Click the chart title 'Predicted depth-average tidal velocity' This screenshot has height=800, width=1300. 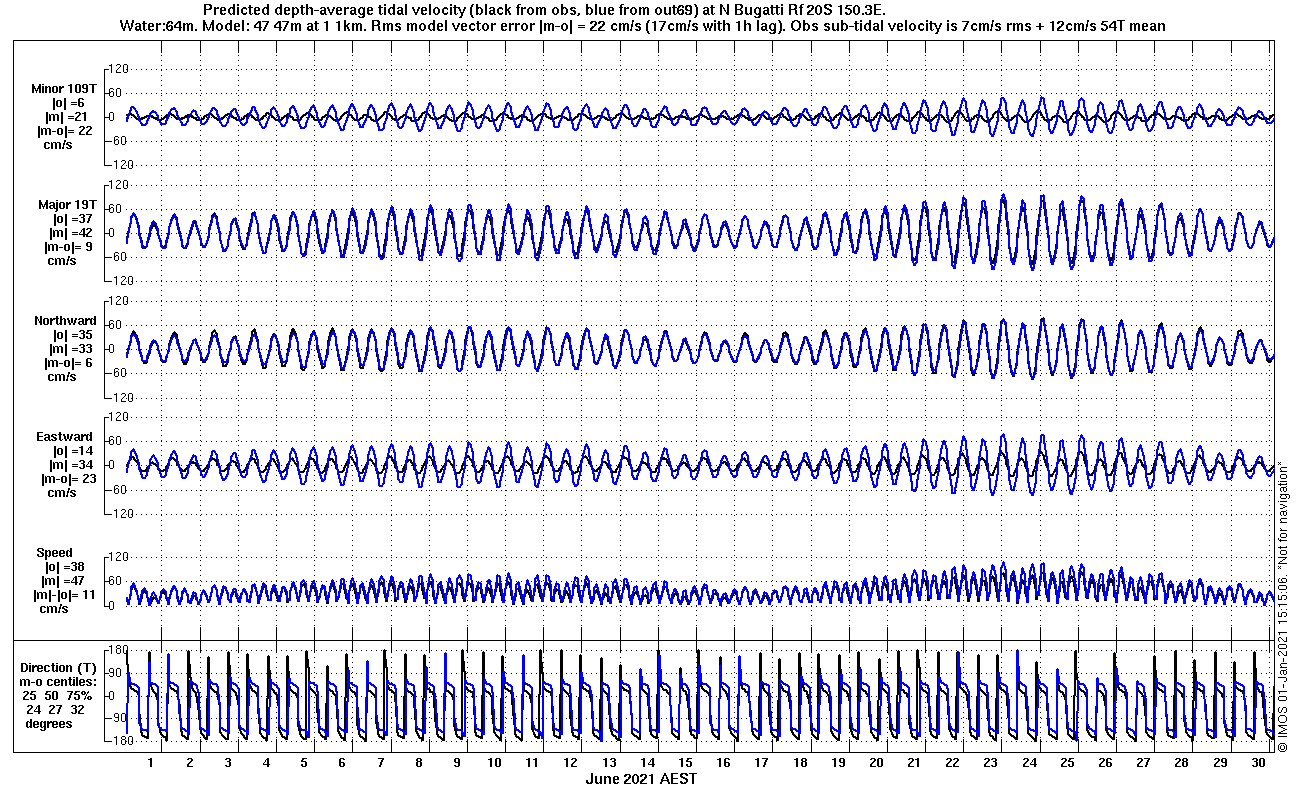334,9
